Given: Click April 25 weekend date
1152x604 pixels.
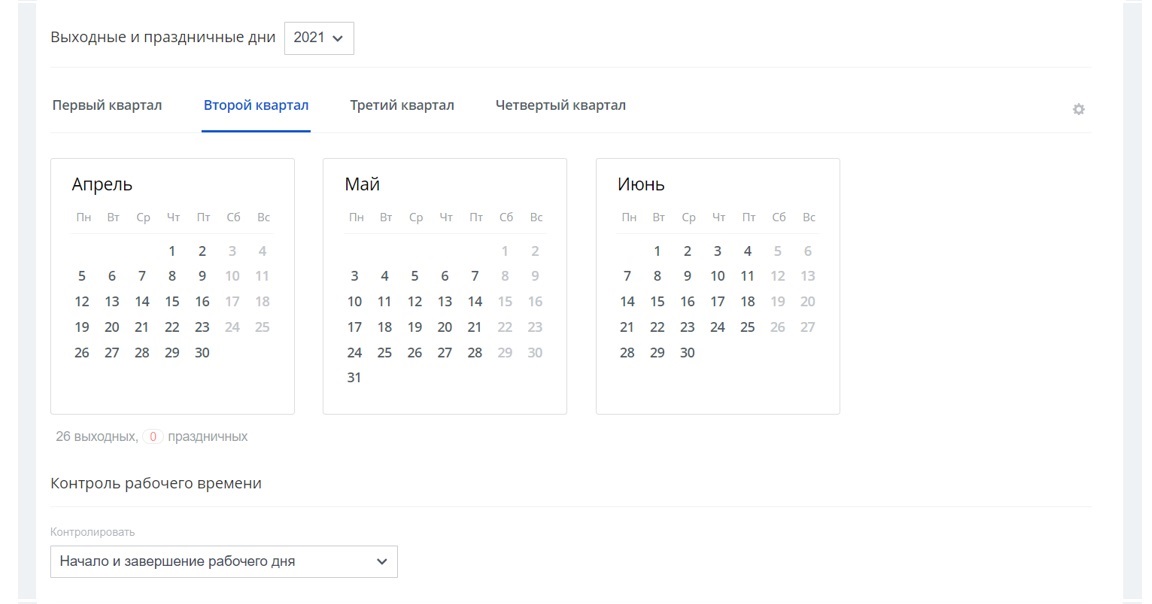Looking at the screenshot, I should [x=262, y=327].
